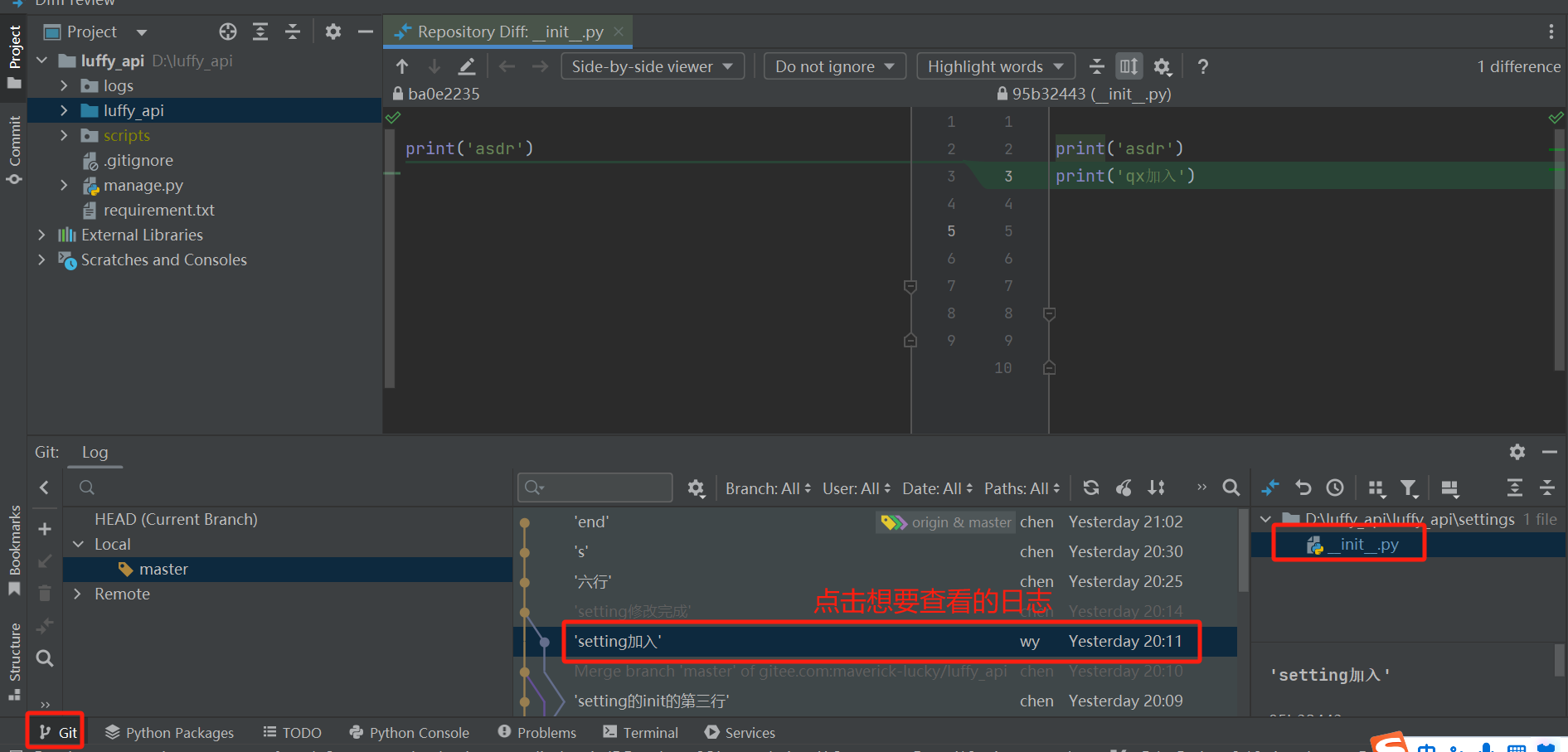
Task: Click the jump to source pencil icon
Action: [x=467, y=66]
